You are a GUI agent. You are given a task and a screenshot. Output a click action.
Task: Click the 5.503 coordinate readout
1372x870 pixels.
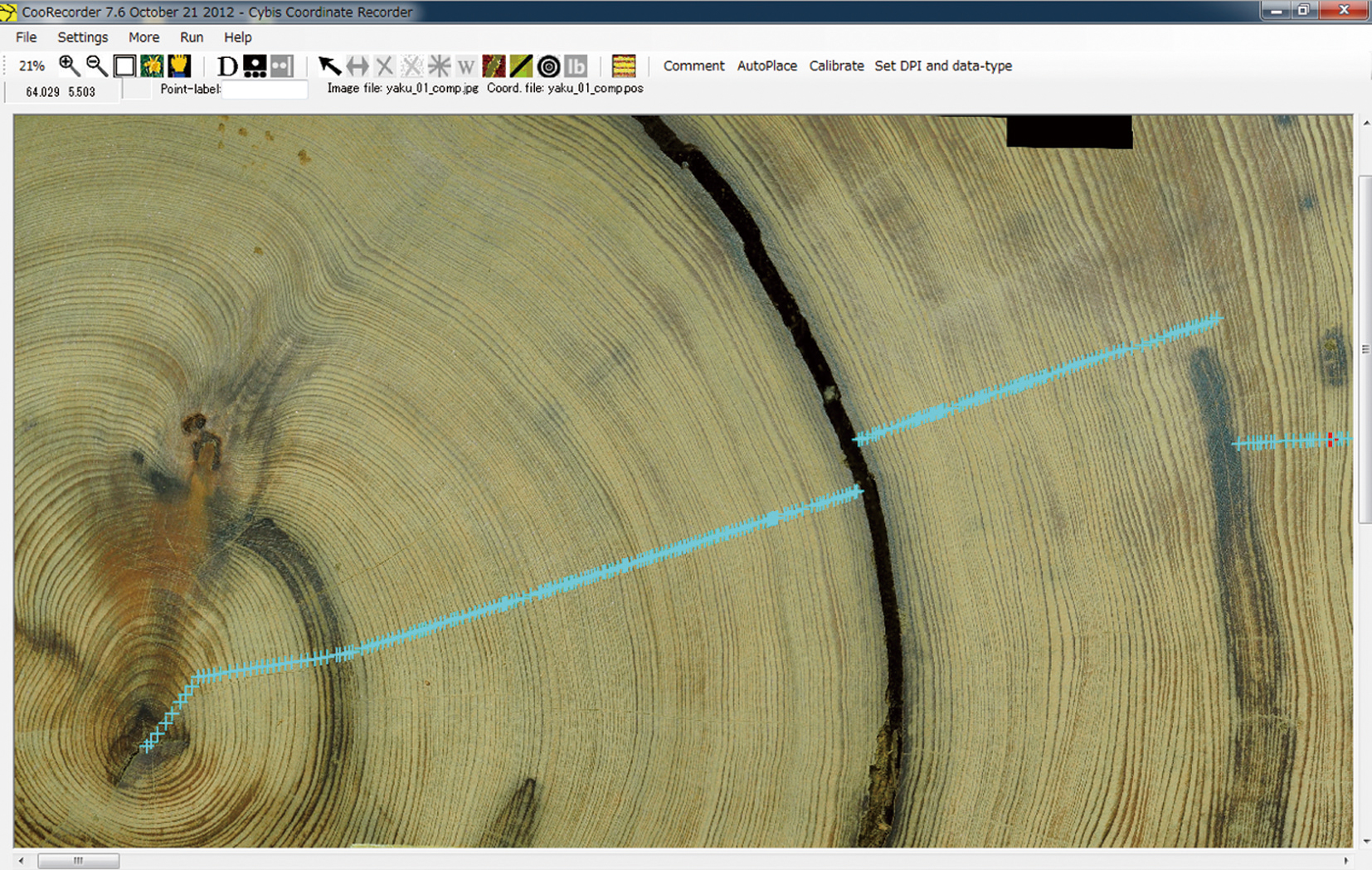coord(81,92)
